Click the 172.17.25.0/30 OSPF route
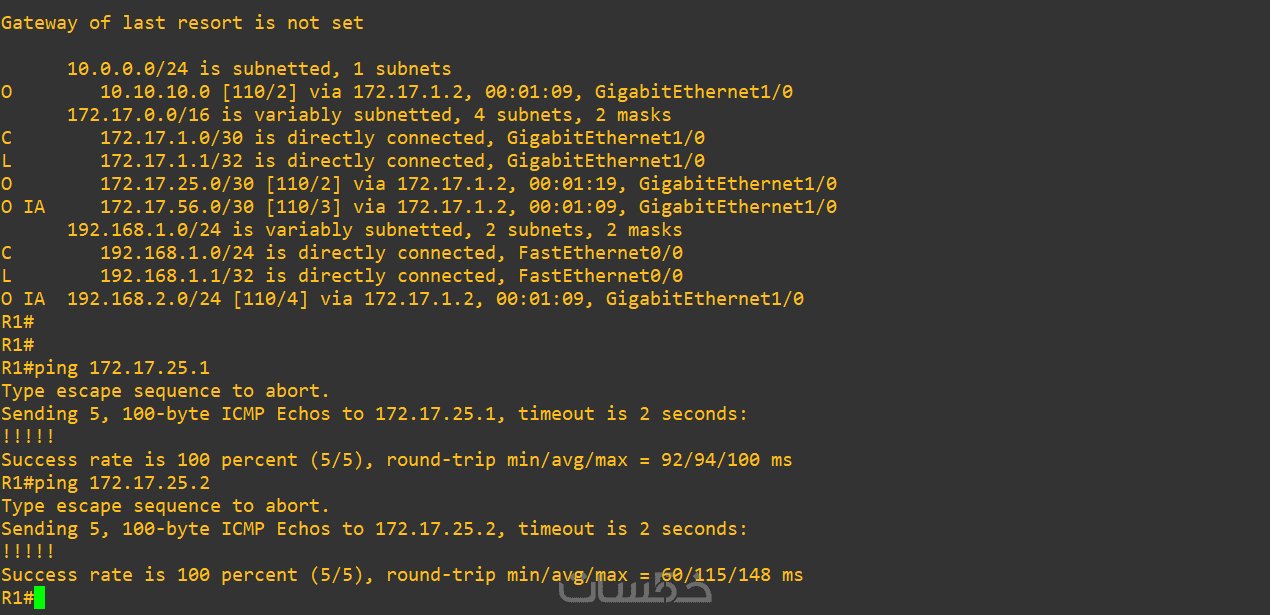 (x=467, y=184)
